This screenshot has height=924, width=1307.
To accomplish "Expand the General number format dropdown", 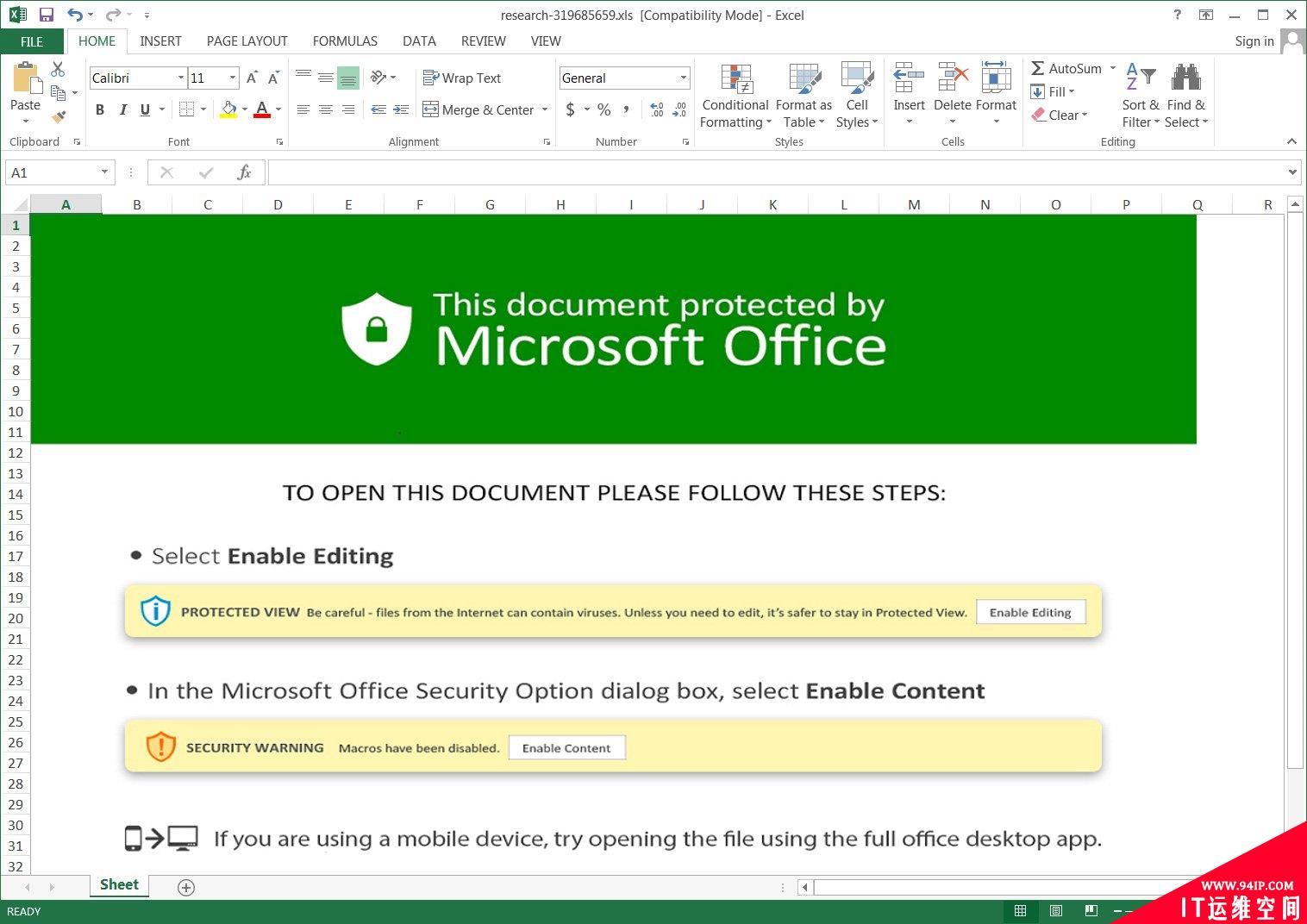I will click(684, 78).
